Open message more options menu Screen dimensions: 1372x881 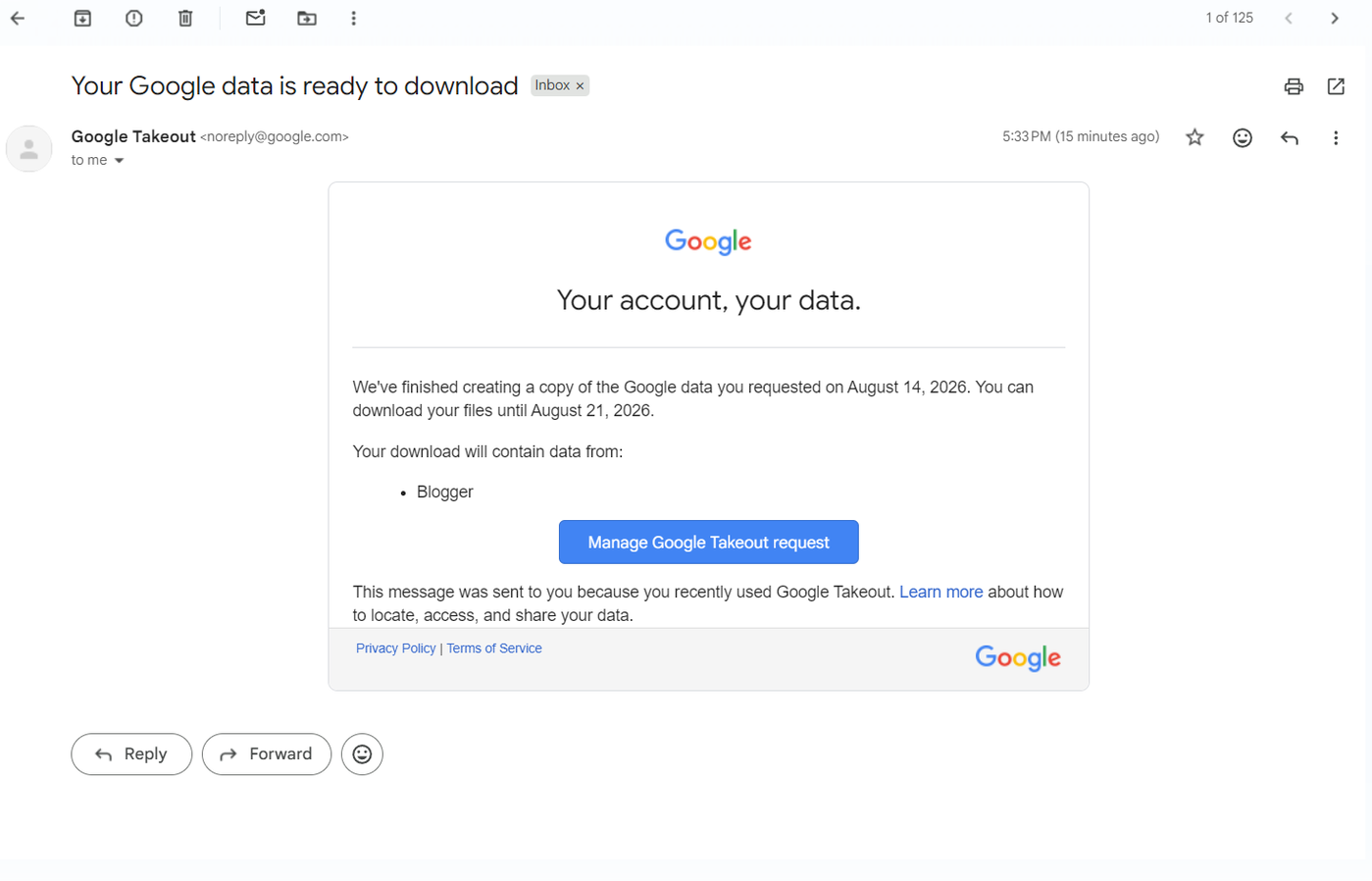[1336, 138]
